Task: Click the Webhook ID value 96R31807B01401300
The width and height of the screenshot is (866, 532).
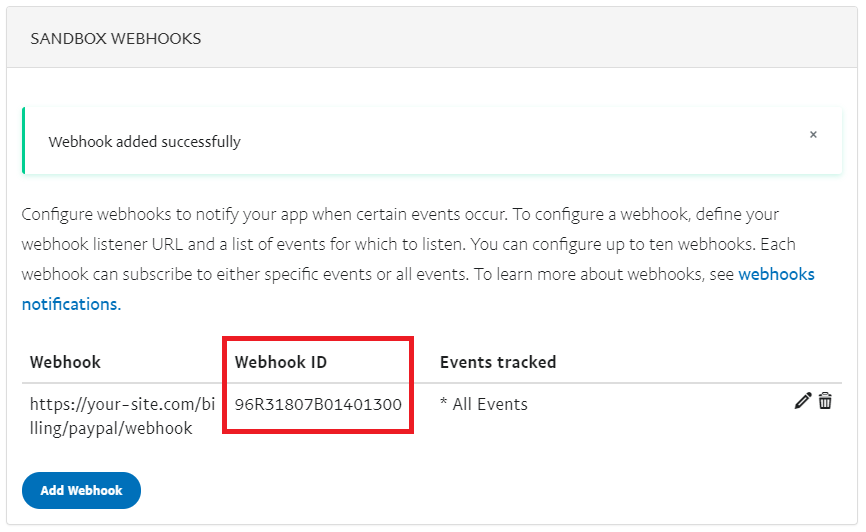Action: click(x=318, y=404)
